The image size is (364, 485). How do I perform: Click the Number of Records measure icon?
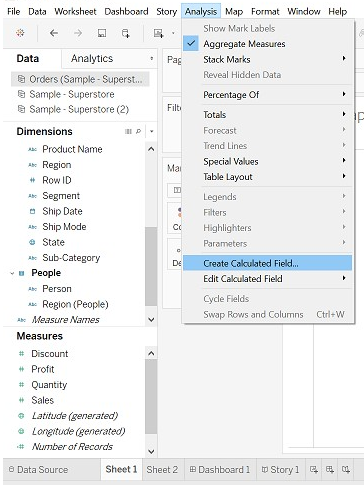coord(21,447)
